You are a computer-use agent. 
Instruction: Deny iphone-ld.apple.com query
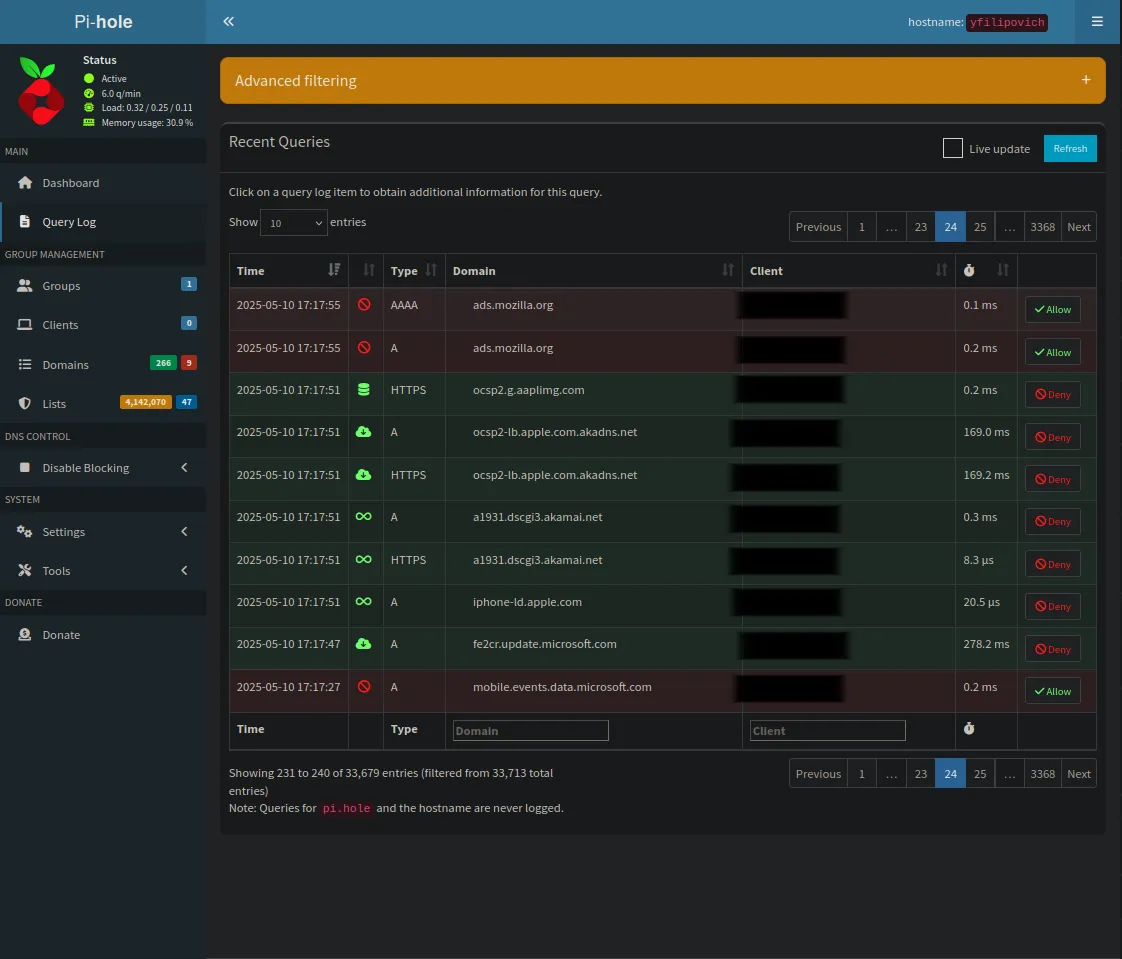coord(1053,606)
